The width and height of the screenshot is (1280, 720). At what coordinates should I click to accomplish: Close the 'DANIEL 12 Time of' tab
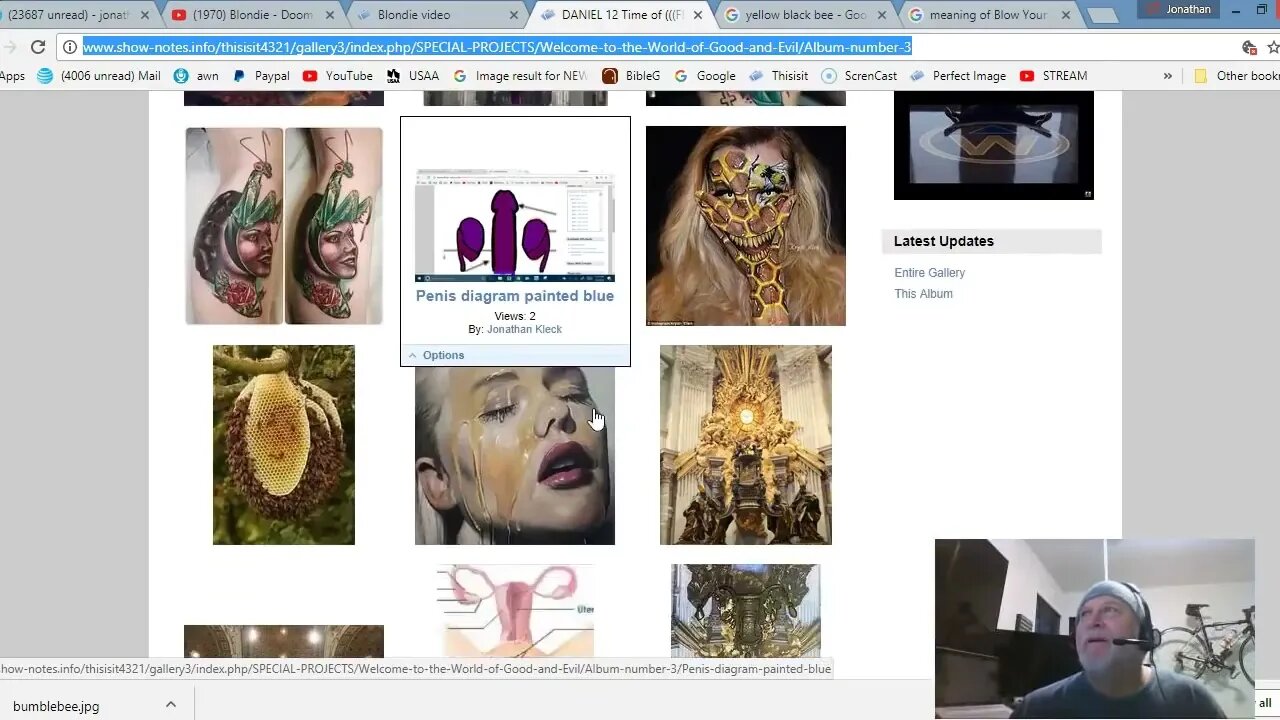698,15
